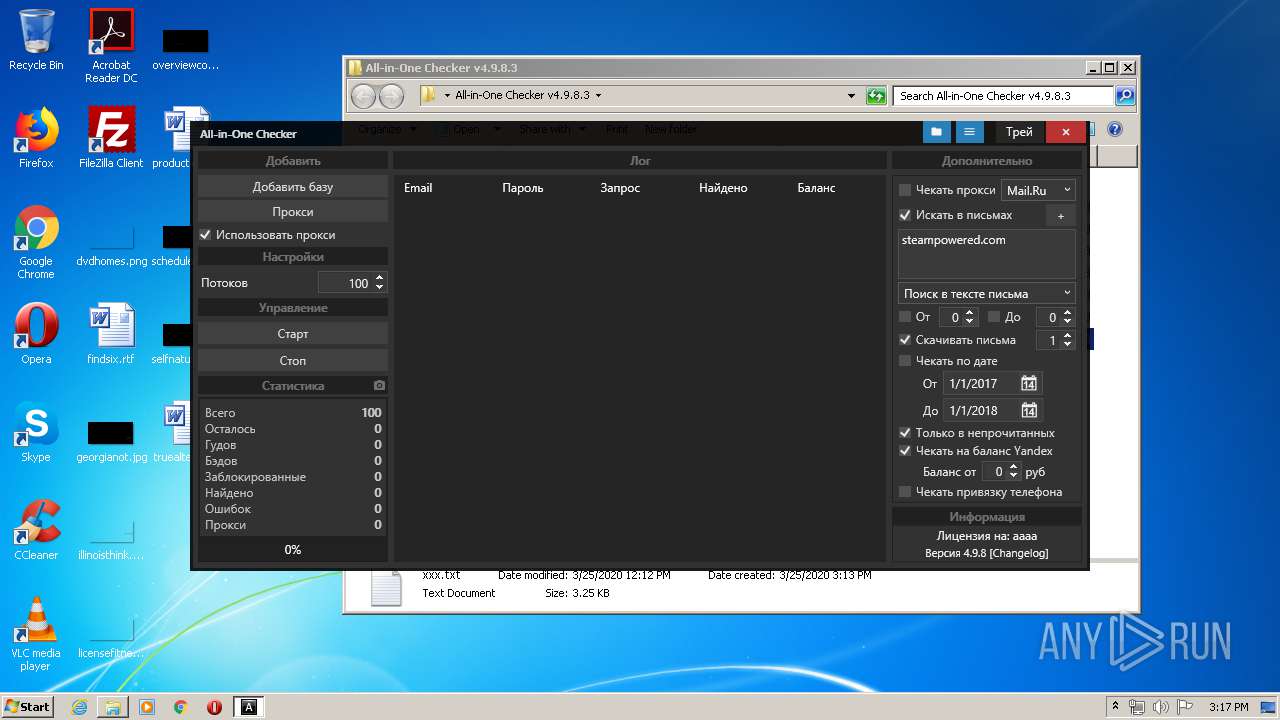The width and height of the screenshot is (1280, 720).
Task: Click the Добавить базу button
Action: coord(293,187)
